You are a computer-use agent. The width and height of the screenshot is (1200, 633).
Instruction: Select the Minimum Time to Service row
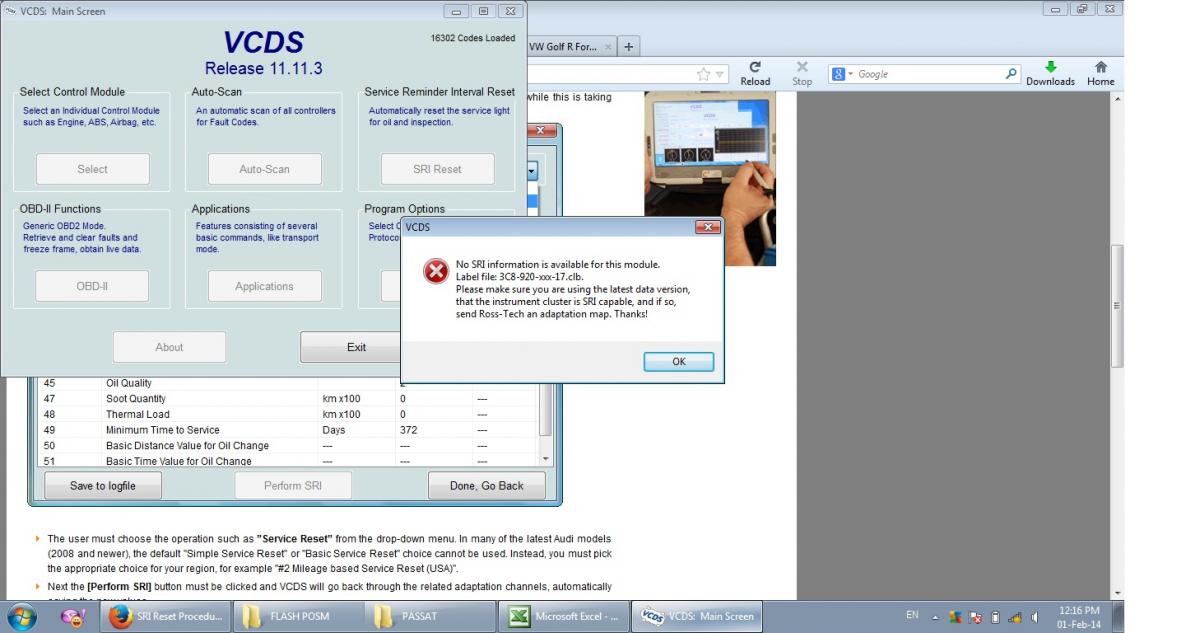click(x=160, y=430)
